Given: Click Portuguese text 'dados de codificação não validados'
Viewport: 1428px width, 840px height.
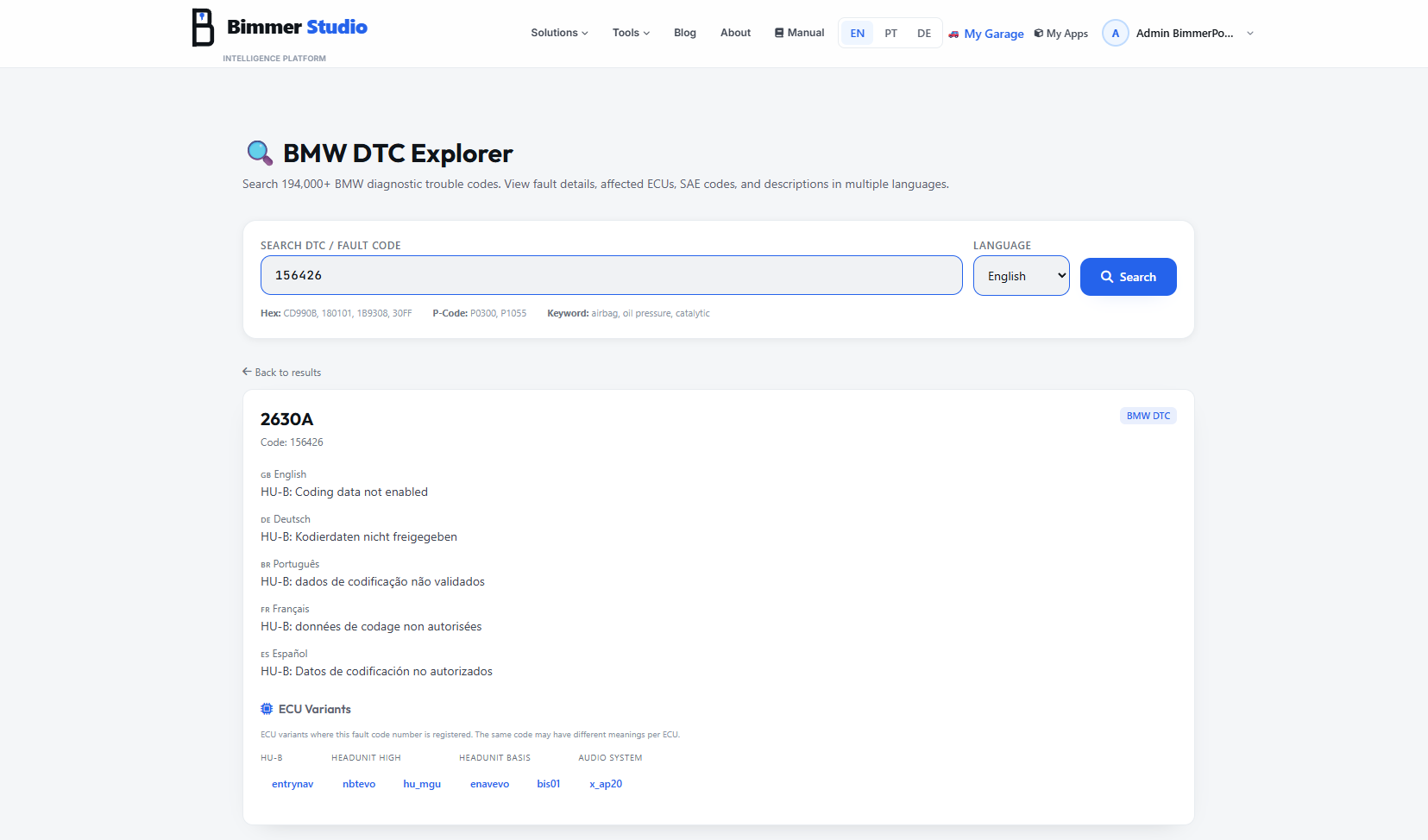Looking at the screenshot, I should coord(390,581).
